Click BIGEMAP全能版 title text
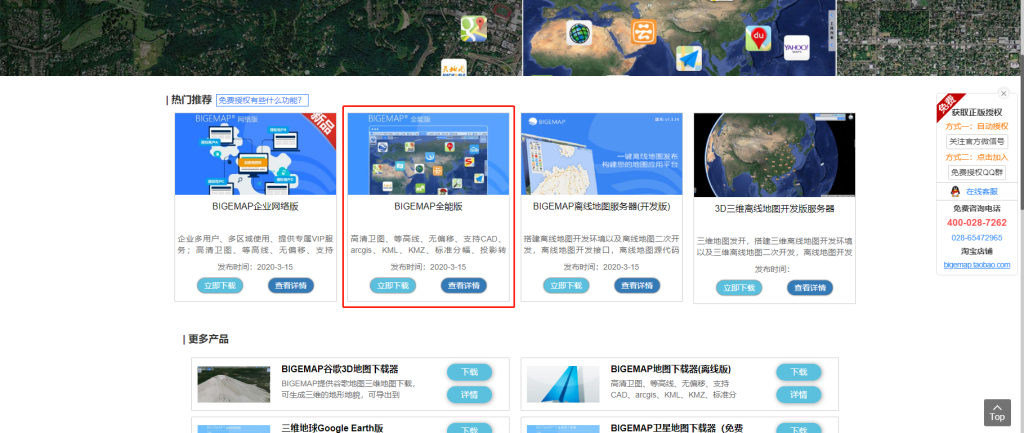The height and width of the screenshot is (433, 1024). tap(428, 206)
